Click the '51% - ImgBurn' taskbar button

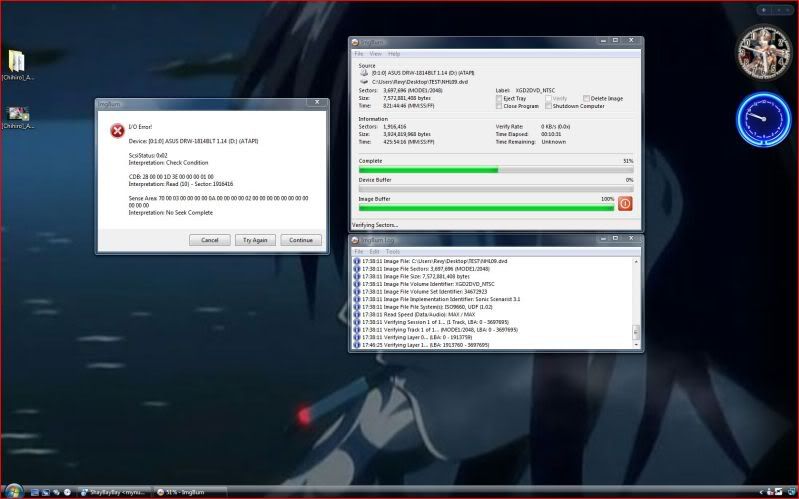point(190,492)
